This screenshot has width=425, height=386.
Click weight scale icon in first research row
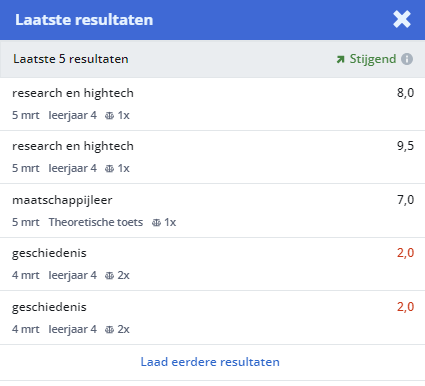[109, 116]
